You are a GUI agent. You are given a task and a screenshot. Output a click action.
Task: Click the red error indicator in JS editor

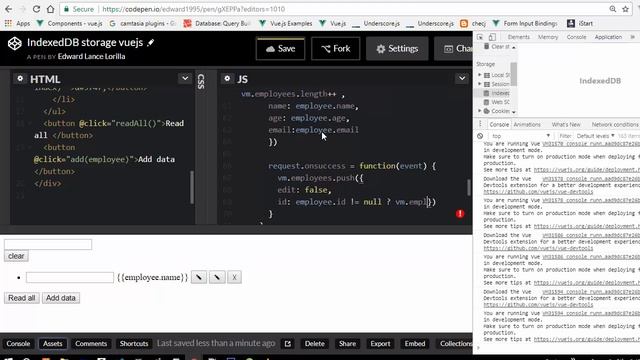[x=460, y=213]
